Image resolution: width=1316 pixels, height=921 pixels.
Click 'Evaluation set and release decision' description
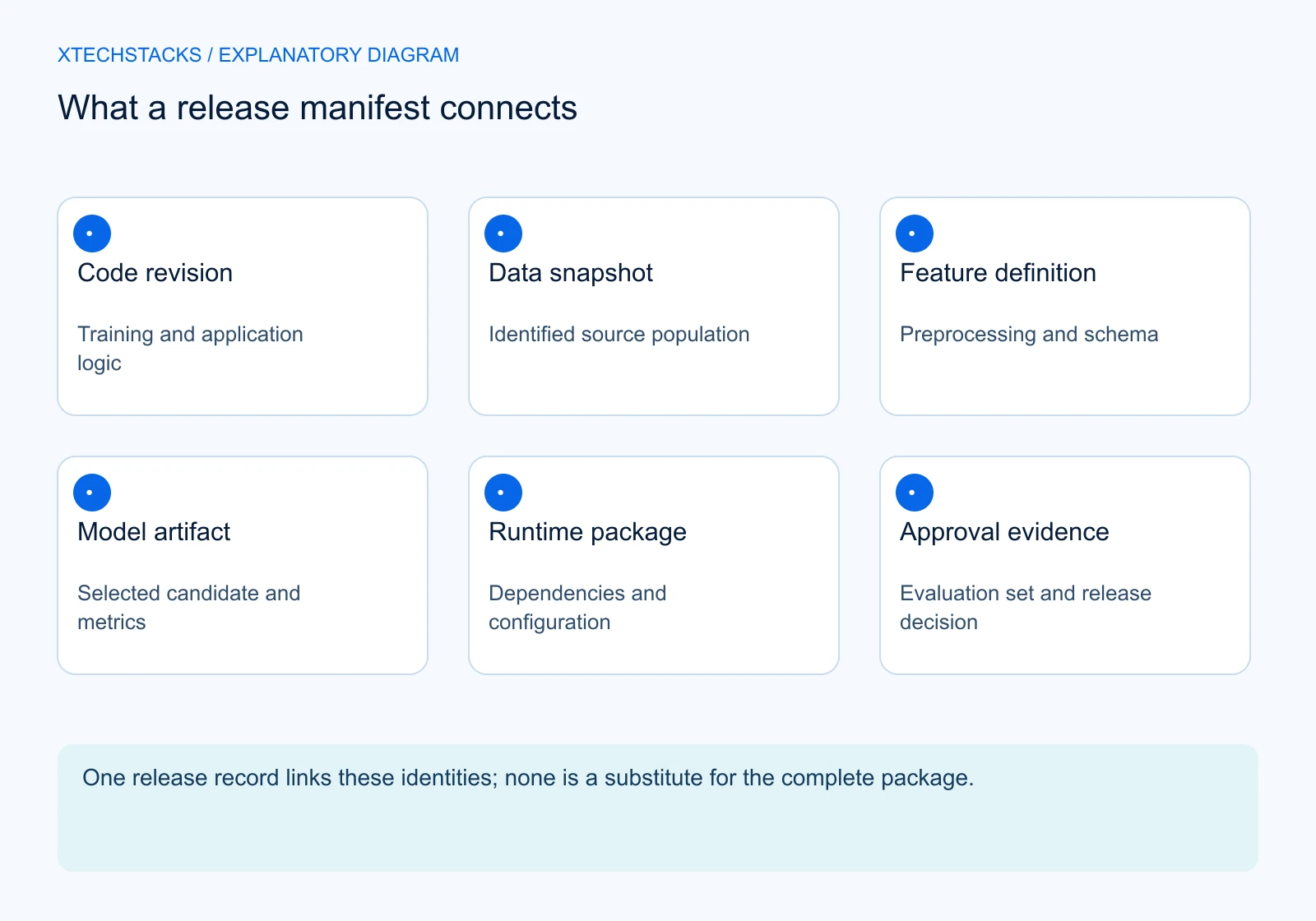point(1026,608)
